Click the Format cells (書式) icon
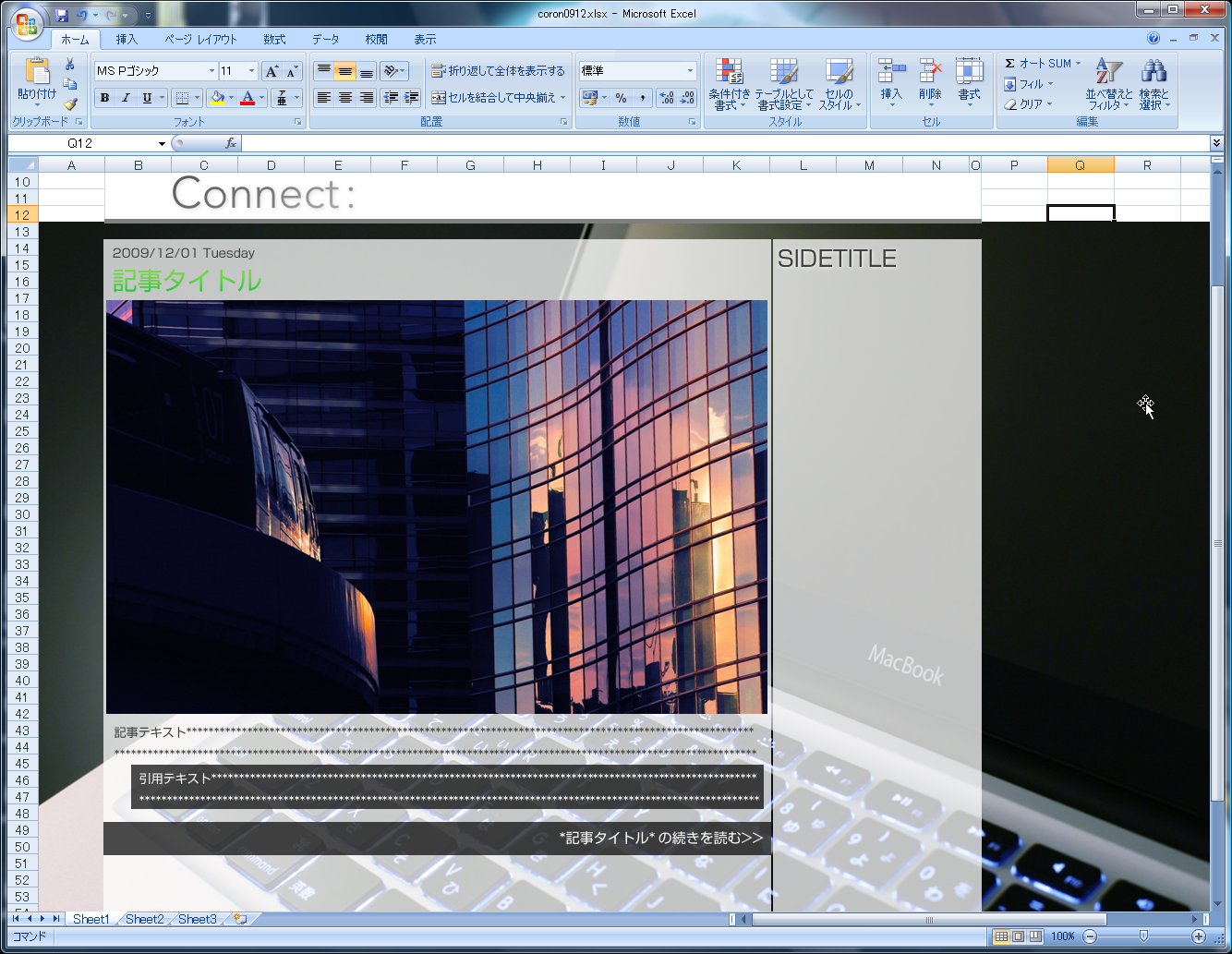This screenshot has width=1232, height=954. click(969, 81)
